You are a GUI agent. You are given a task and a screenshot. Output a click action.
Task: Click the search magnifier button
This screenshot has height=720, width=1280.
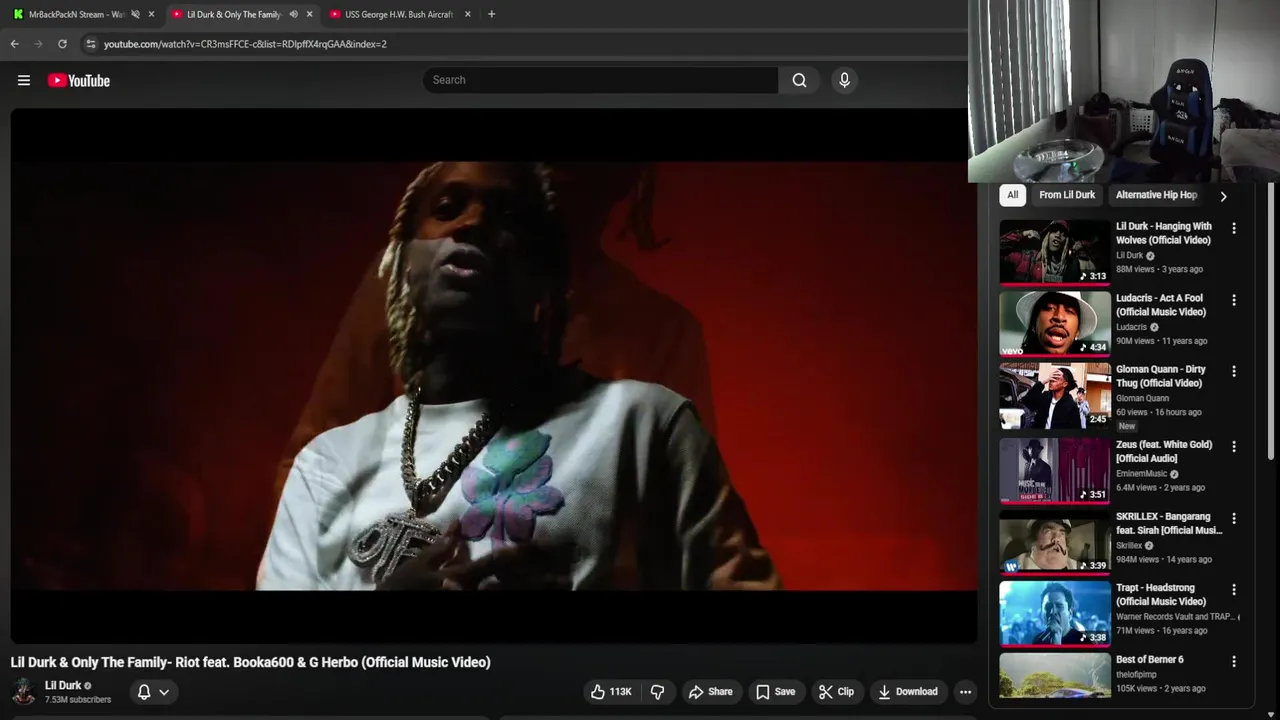pyautogui.click(x=799, y=80)
